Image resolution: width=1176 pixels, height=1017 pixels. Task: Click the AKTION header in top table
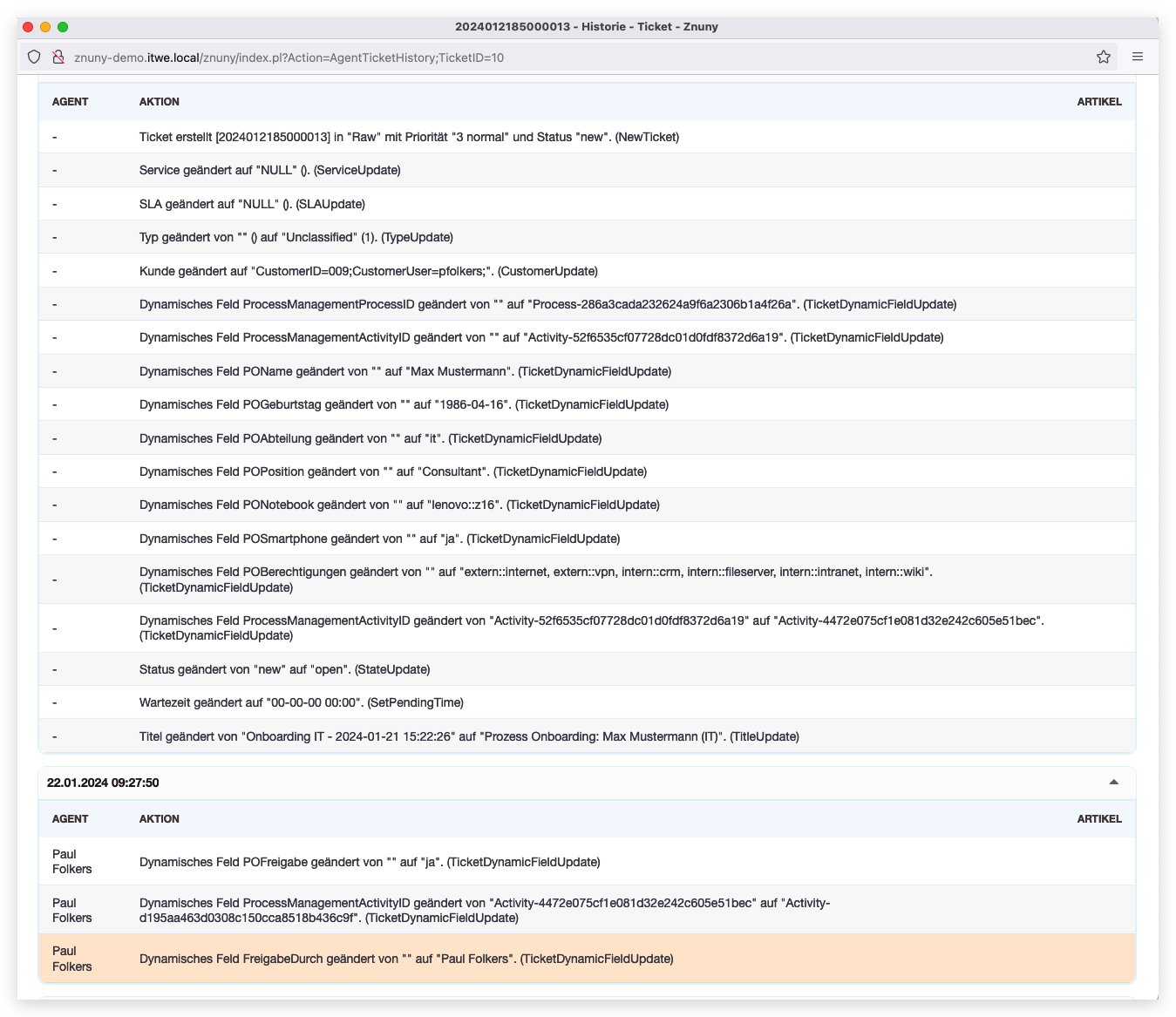160,102
